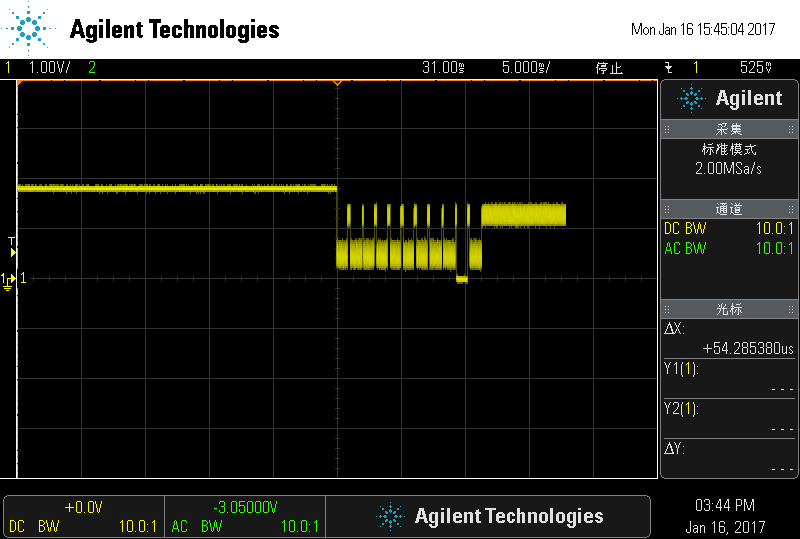Click the Jan 16, 2017 date at bottom right

(x=725, y=527)
